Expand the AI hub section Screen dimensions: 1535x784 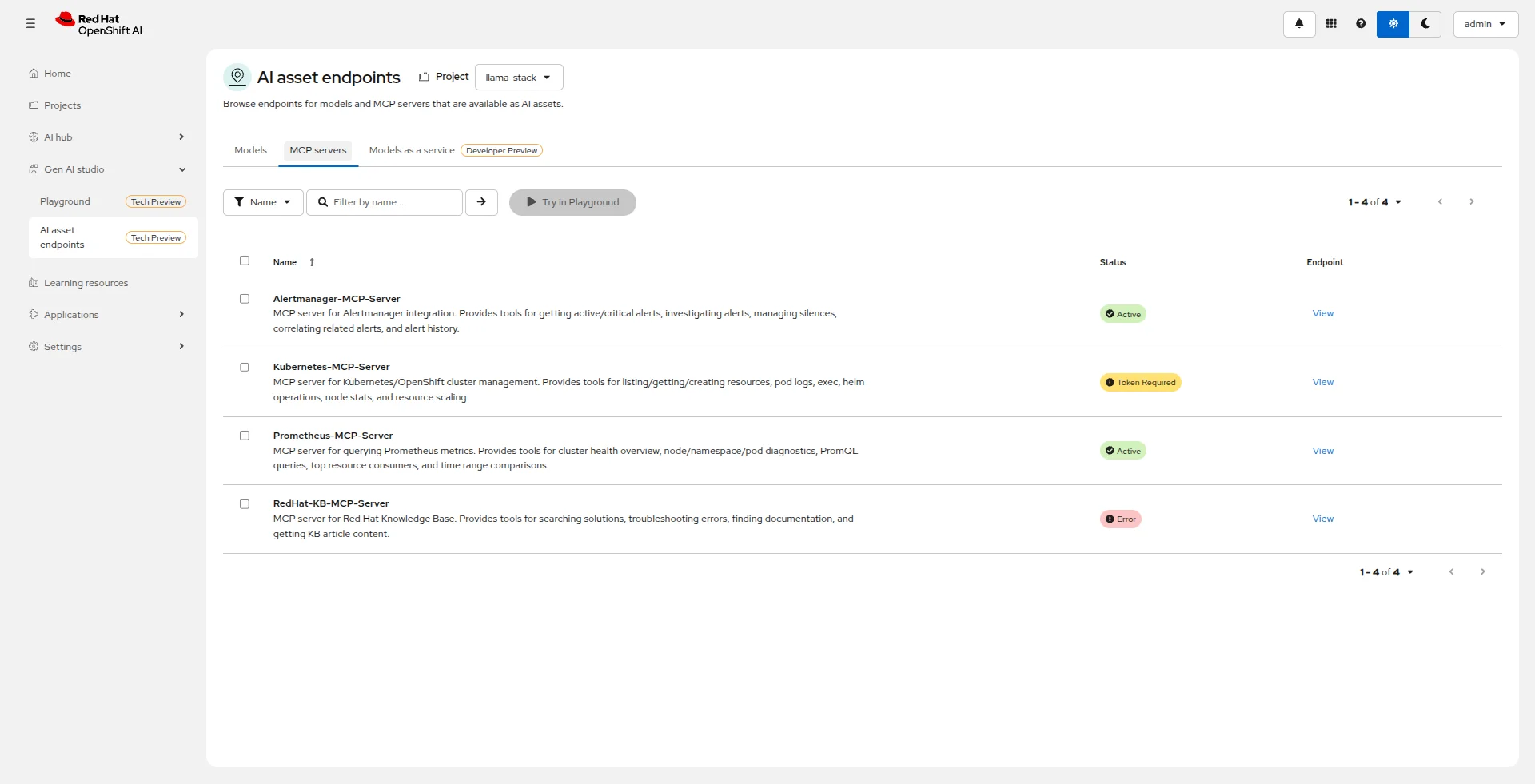coord(113,137)
